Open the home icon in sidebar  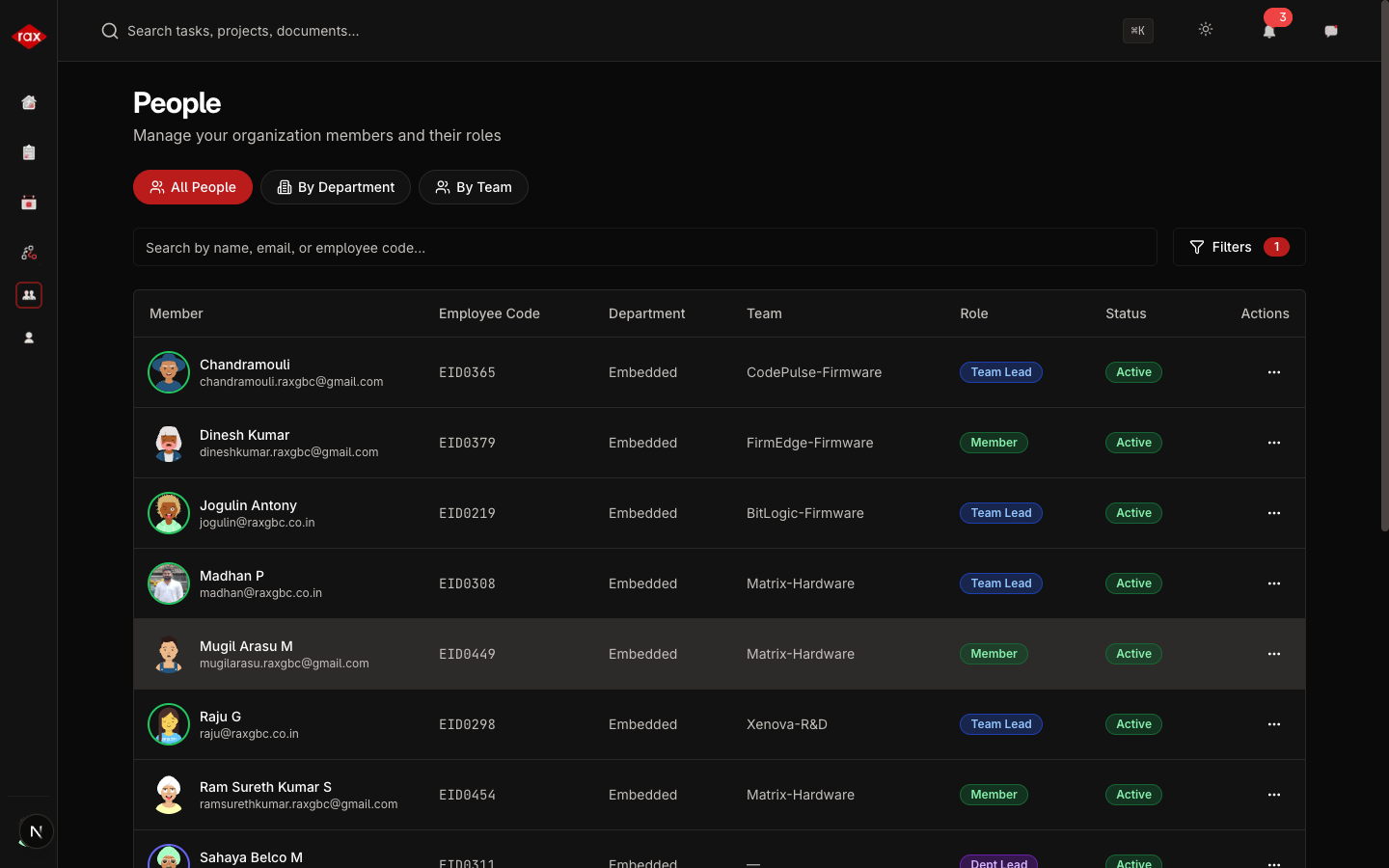29,102
